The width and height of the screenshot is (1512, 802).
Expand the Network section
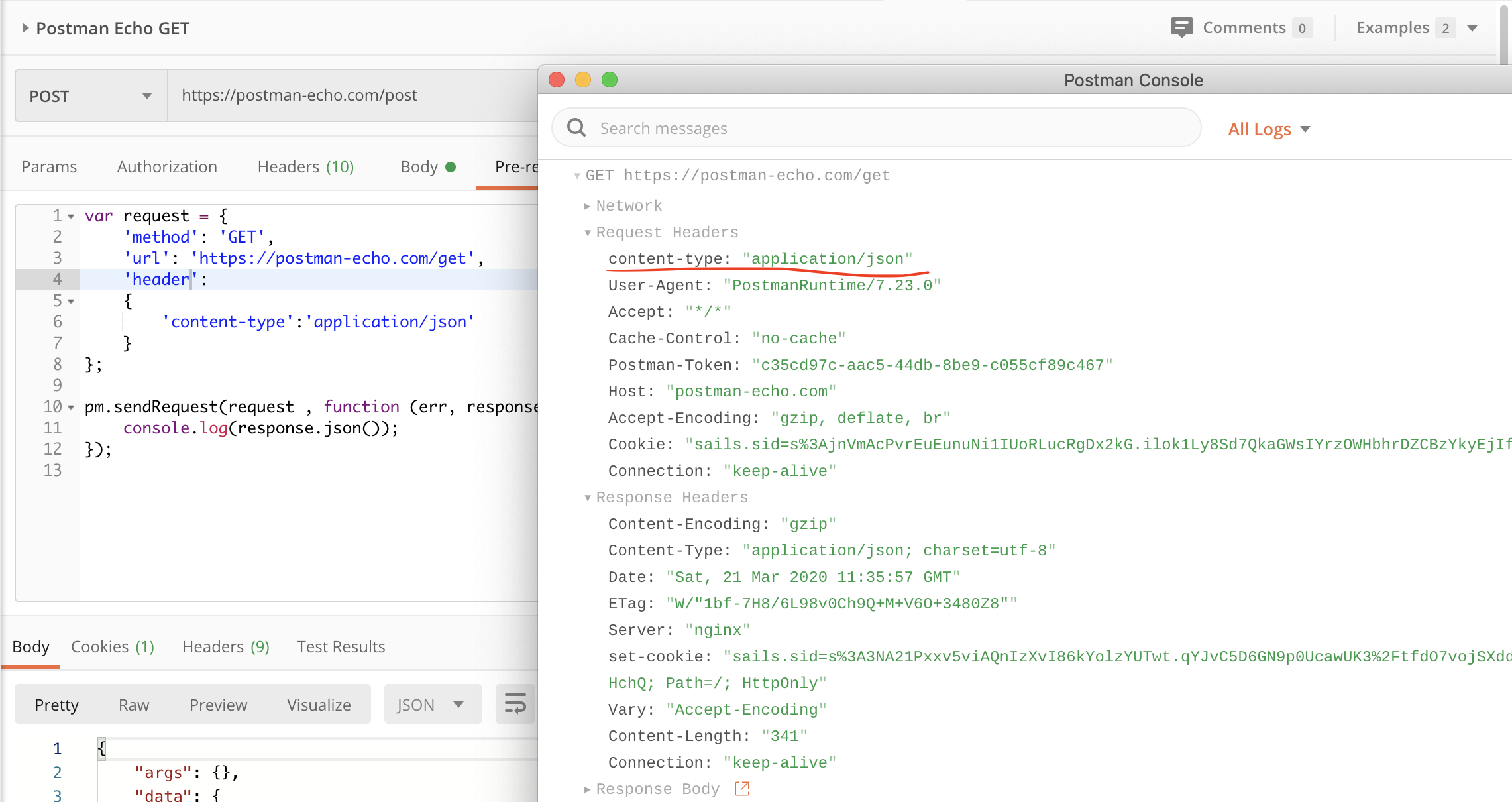587,205
